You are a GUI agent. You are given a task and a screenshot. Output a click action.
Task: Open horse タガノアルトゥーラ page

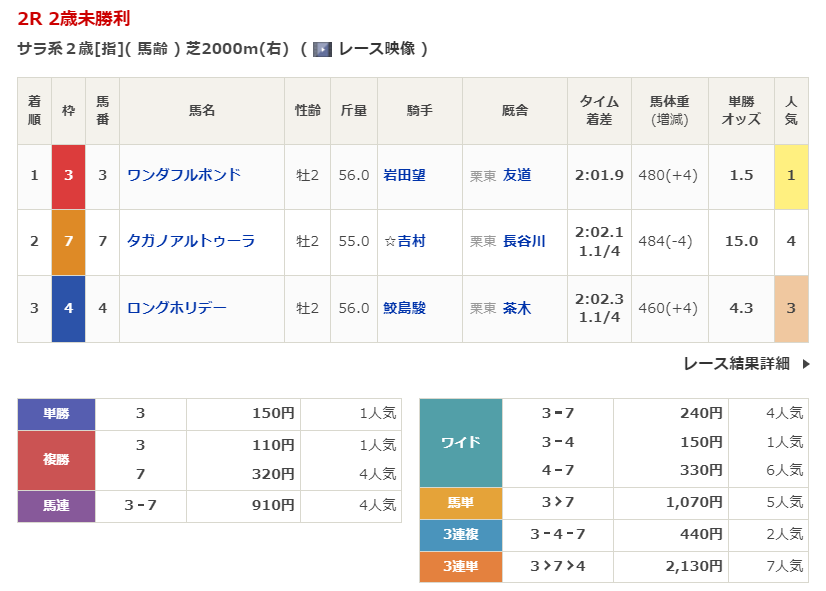pyautogui.click(x=191, y=241)
